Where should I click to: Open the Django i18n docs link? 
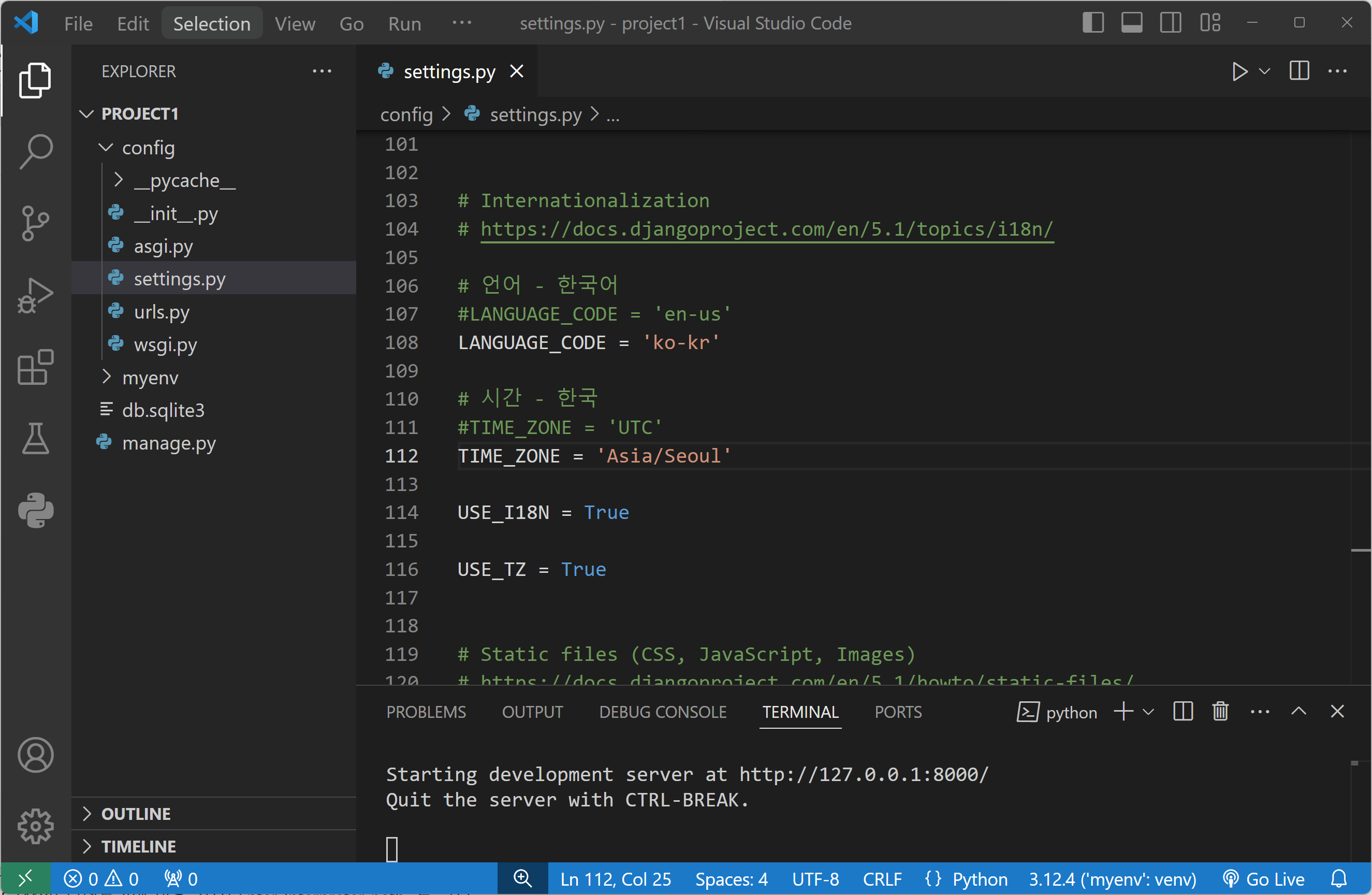point(766,229)
